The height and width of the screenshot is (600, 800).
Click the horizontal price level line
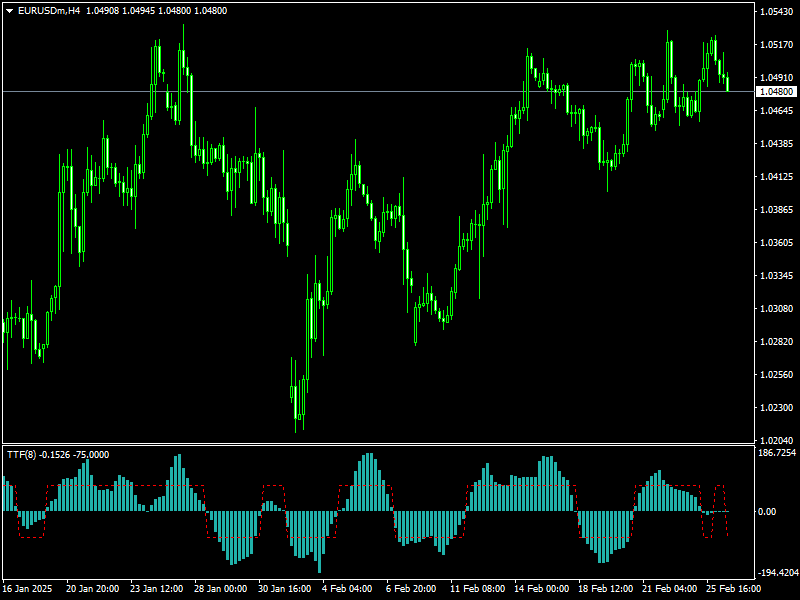(x=400, y=89)
